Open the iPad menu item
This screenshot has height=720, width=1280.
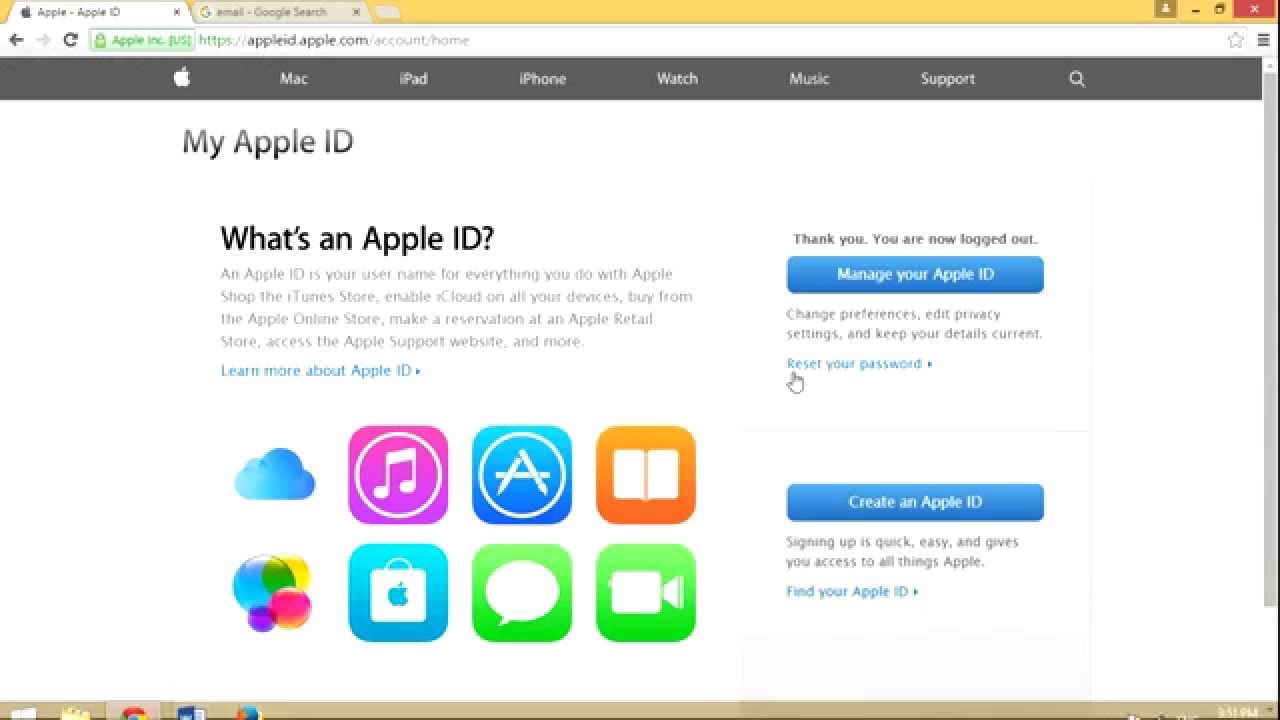(413, 79)
